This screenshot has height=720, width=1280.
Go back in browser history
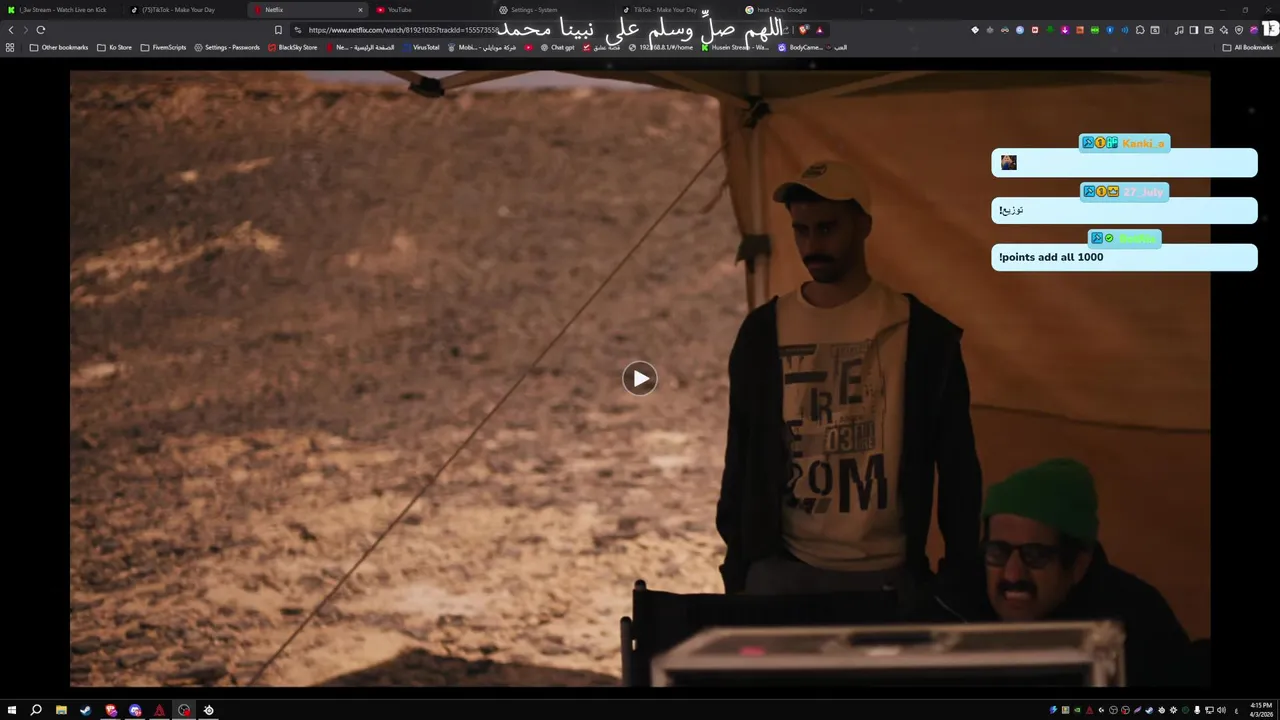tap(11, 30)
